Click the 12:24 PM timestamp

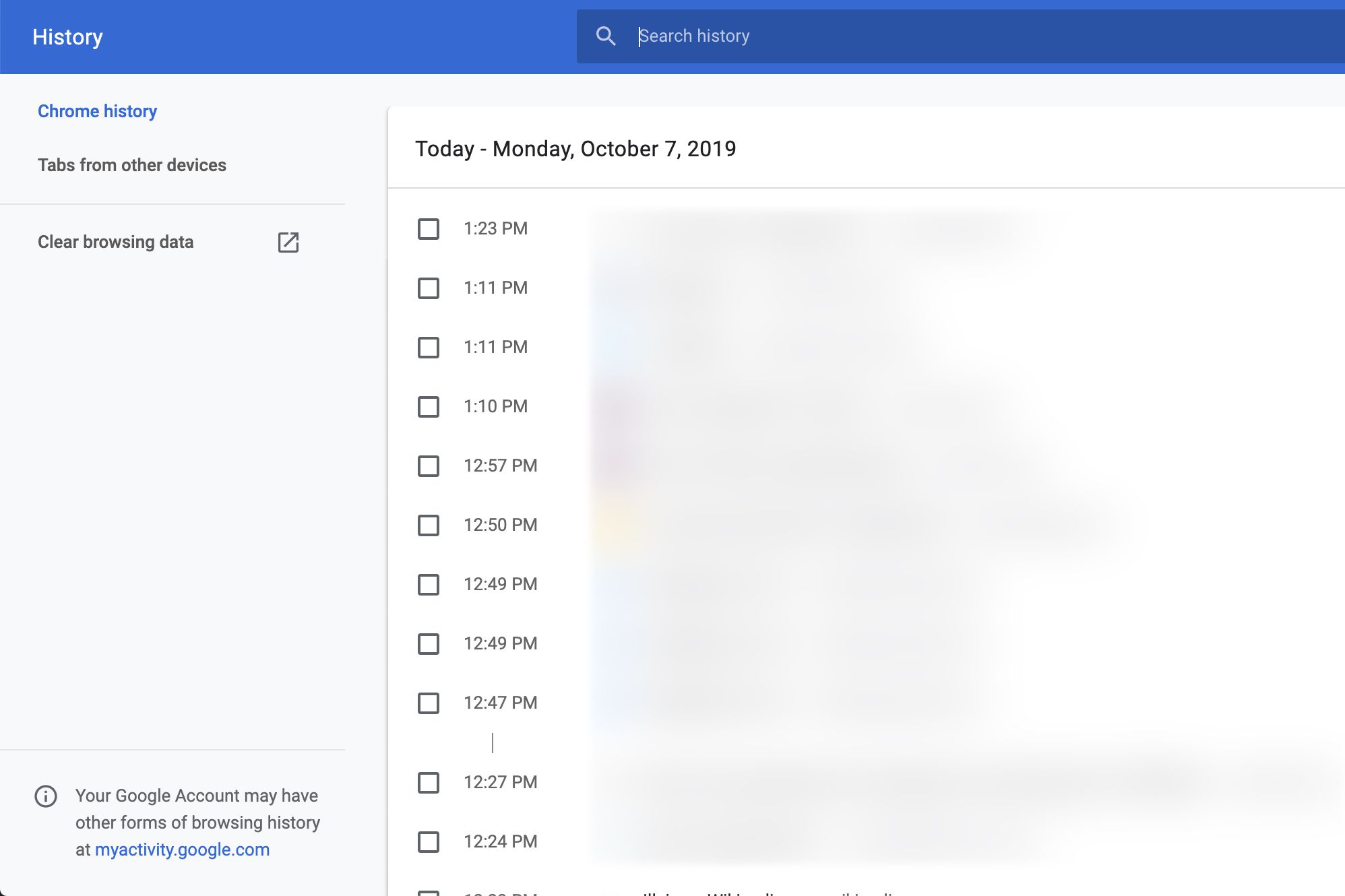pyautogui.click(x=500, y=842)
